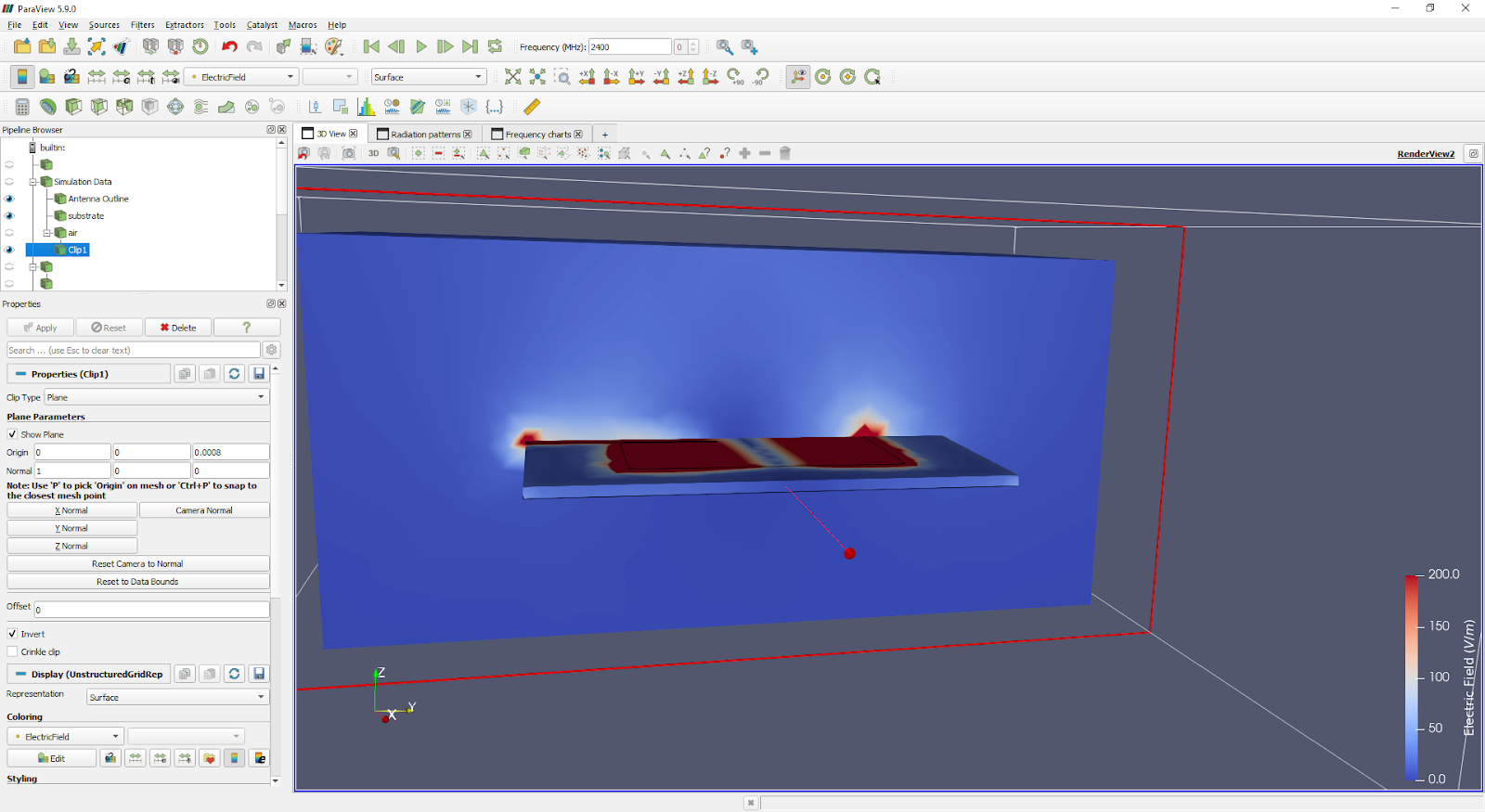Play the animation
The width and height of the screenshot is (1485, 812).
click(421, 46)
